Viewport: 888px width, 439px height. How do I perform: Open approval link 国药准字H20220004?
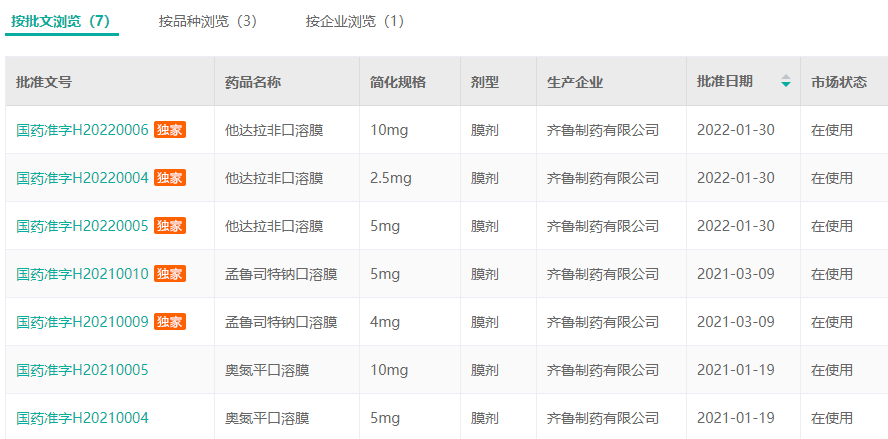(82, 178)
